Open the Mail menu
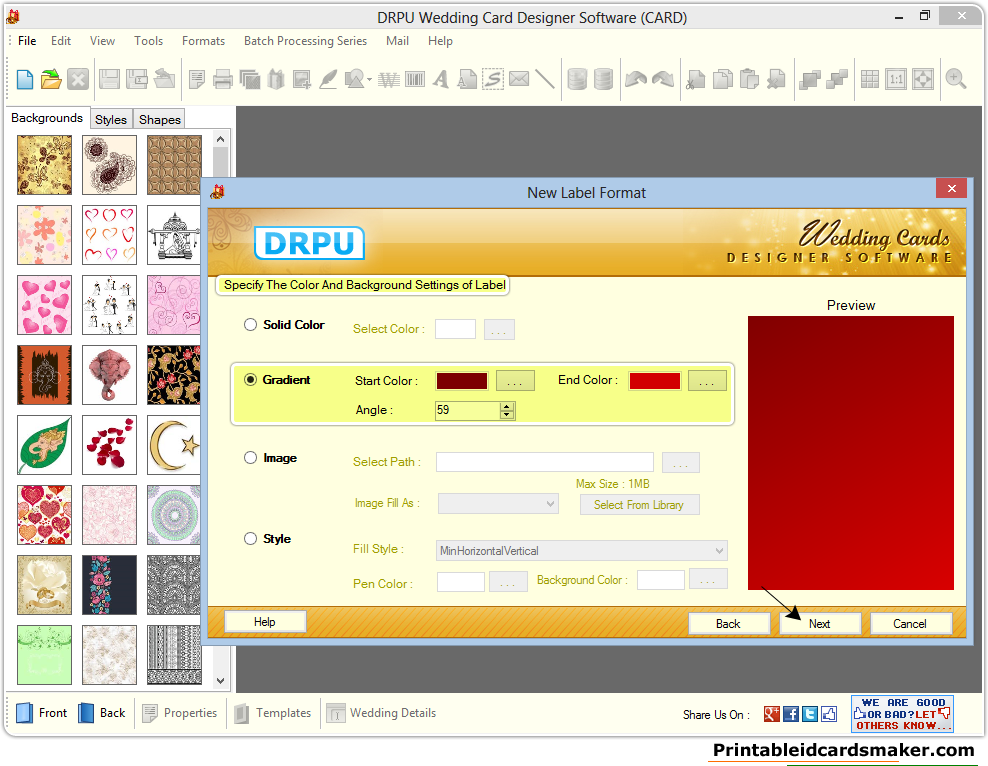988x766 pixels. pyautogui.click(x=398, y=41)
